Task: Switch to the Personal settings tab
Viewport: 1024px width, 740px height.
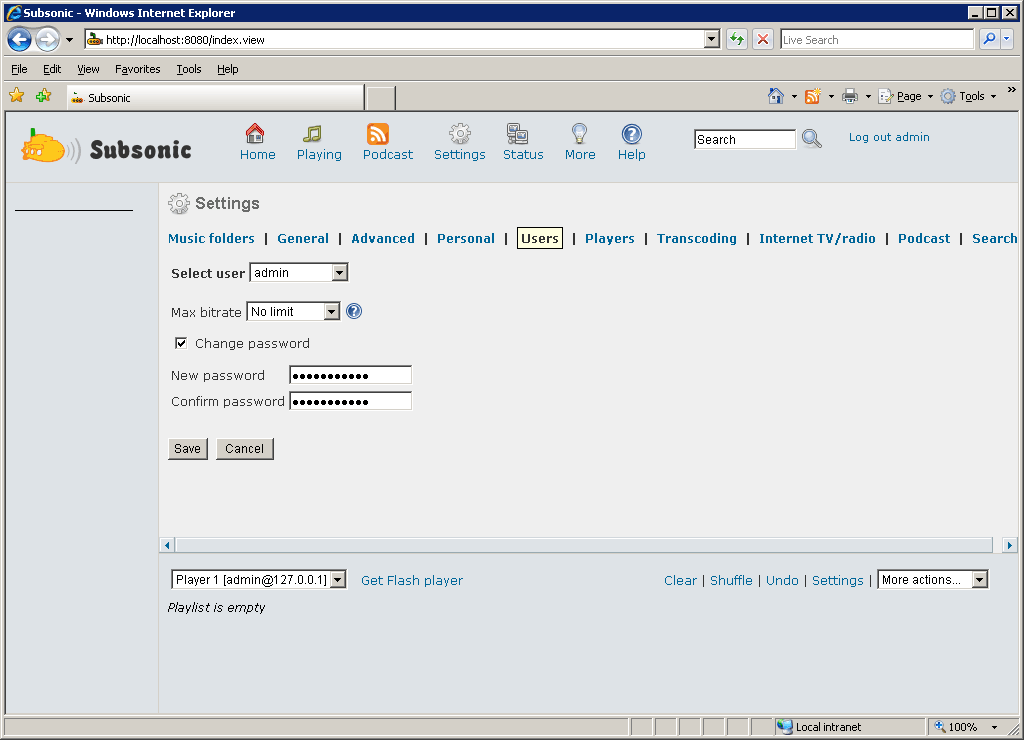Action: pyautogui.click(x=466, y=238)
